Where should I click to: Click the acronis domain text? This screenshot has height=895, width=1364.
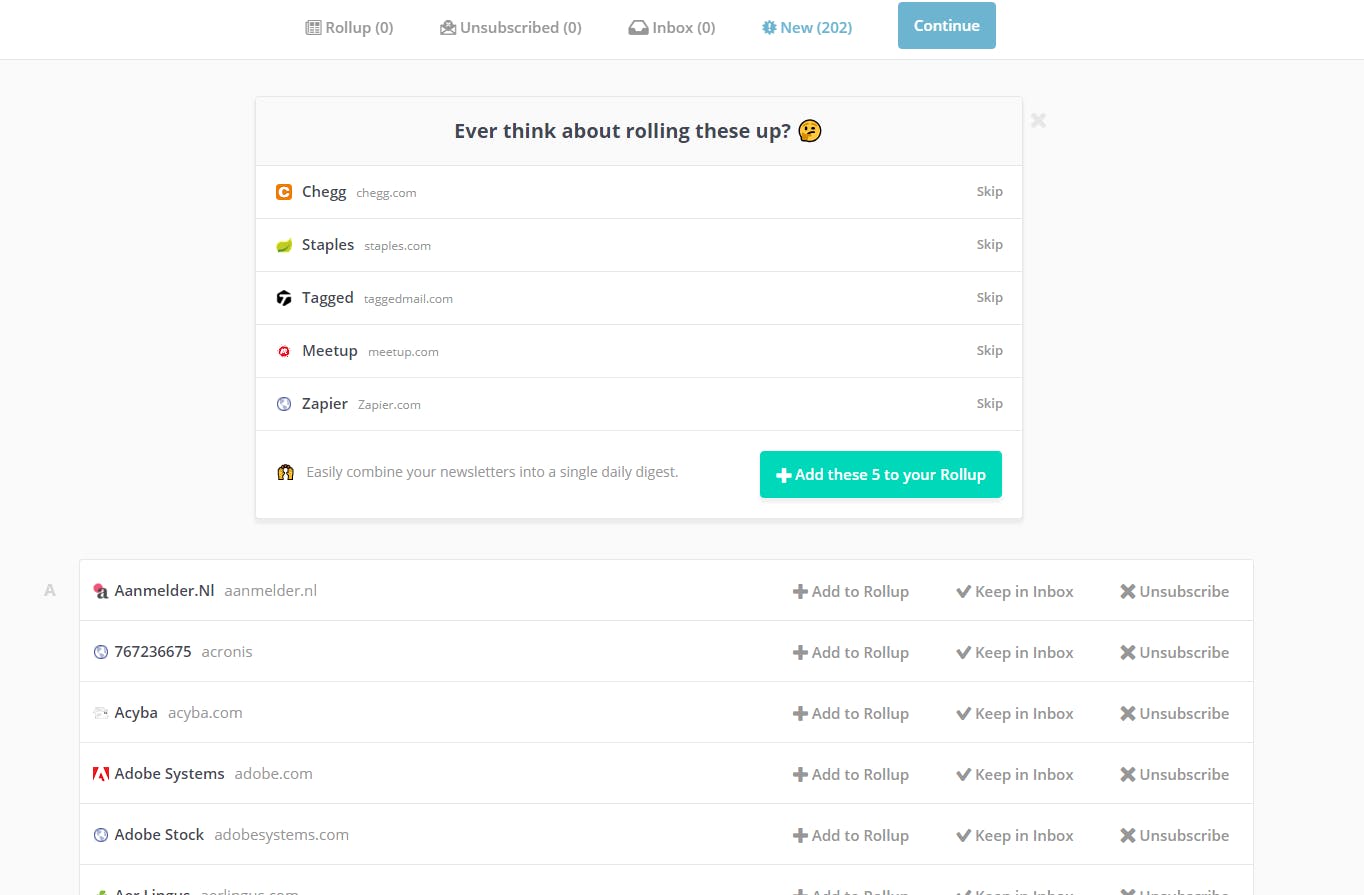click(x=227, y=652)
